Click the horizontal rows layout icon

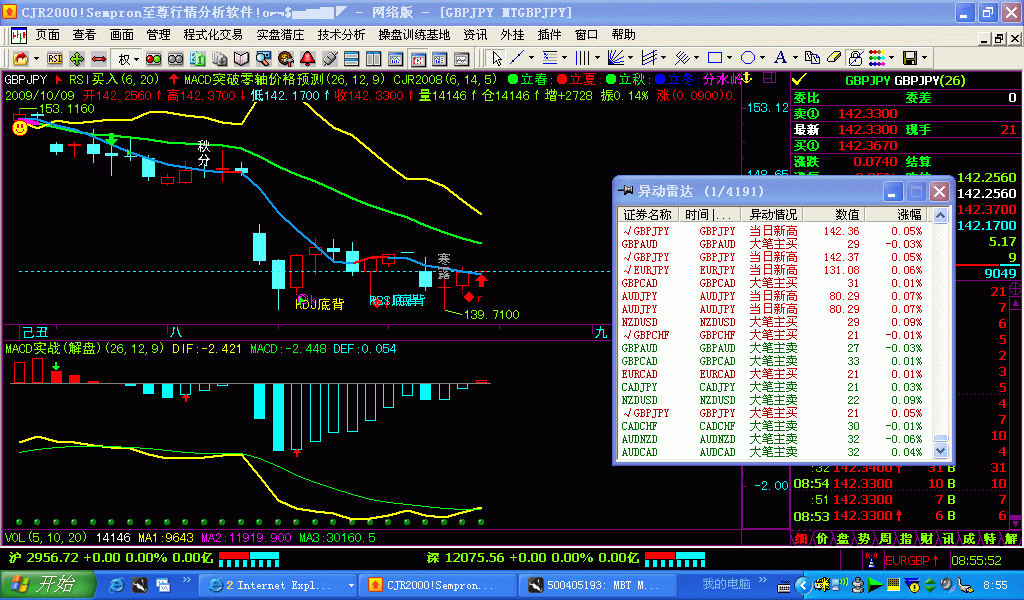[351, 59]
